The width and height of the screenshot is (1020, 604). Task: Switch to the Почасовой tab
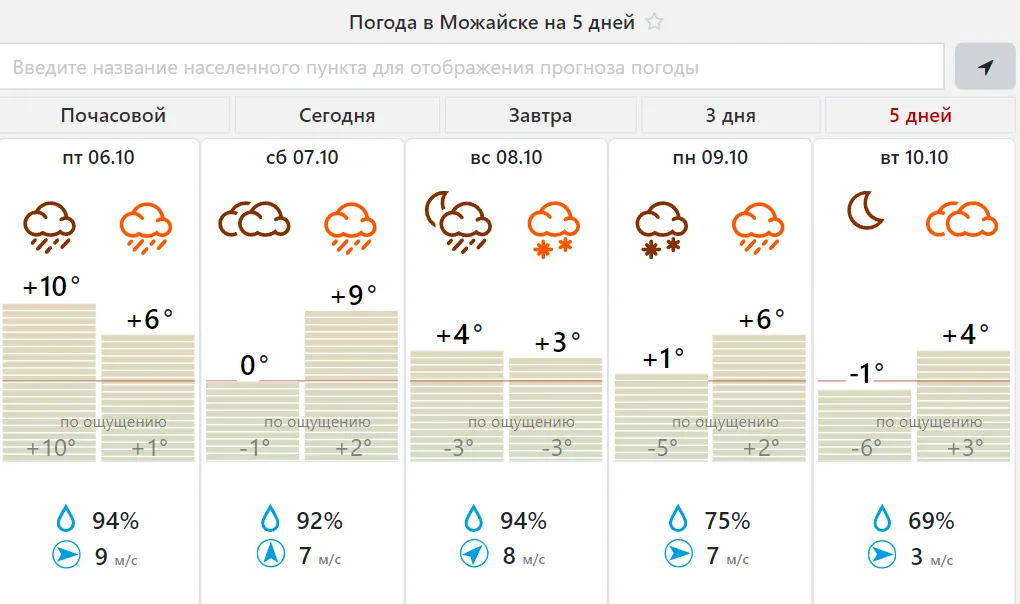point(113,114)
